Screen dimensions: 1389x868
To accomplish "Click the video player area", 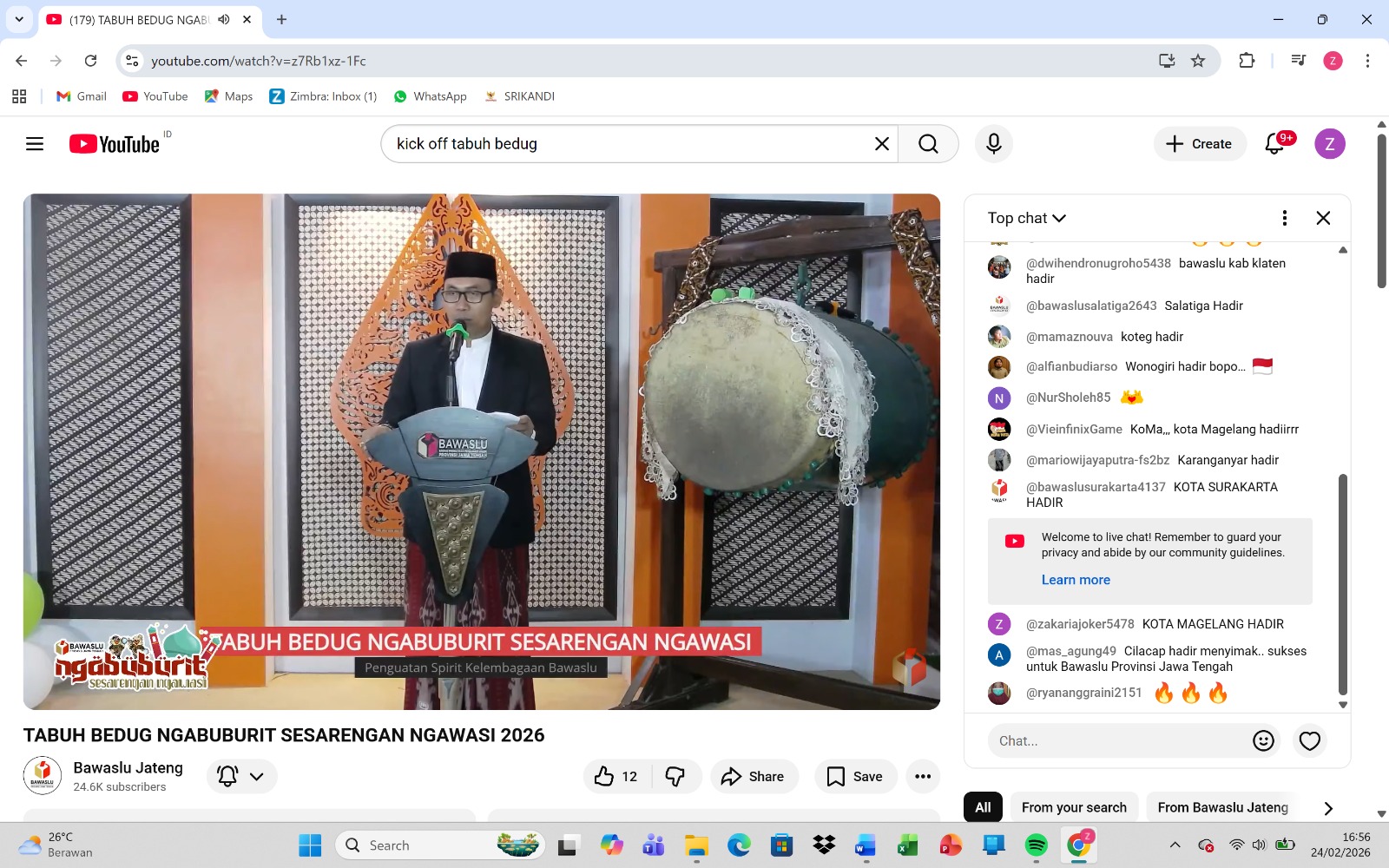I will (482, 451).
